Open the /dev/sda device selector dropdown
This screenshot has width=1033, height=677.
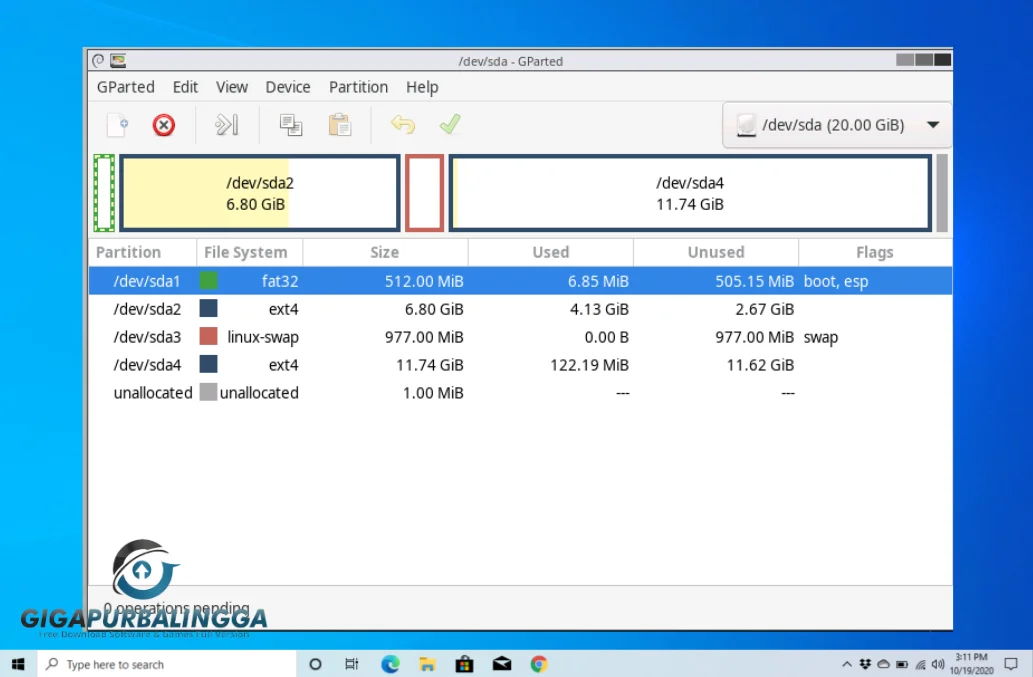coord(837,125)
